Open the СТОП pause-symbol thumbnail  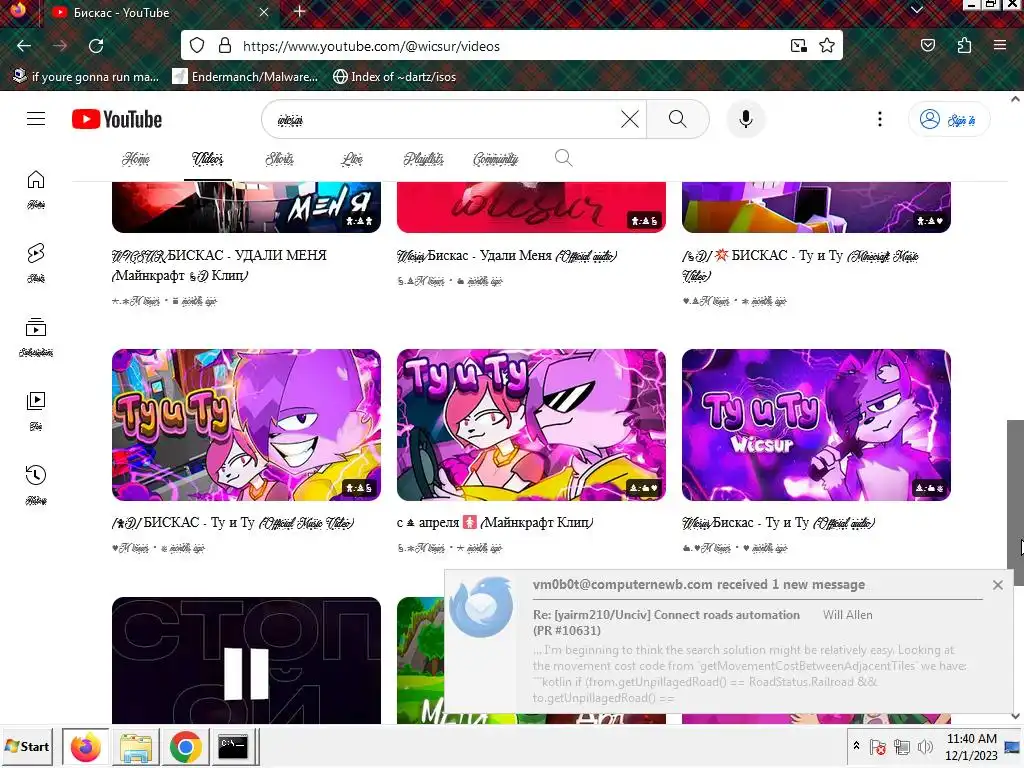[x=246, y=660]
